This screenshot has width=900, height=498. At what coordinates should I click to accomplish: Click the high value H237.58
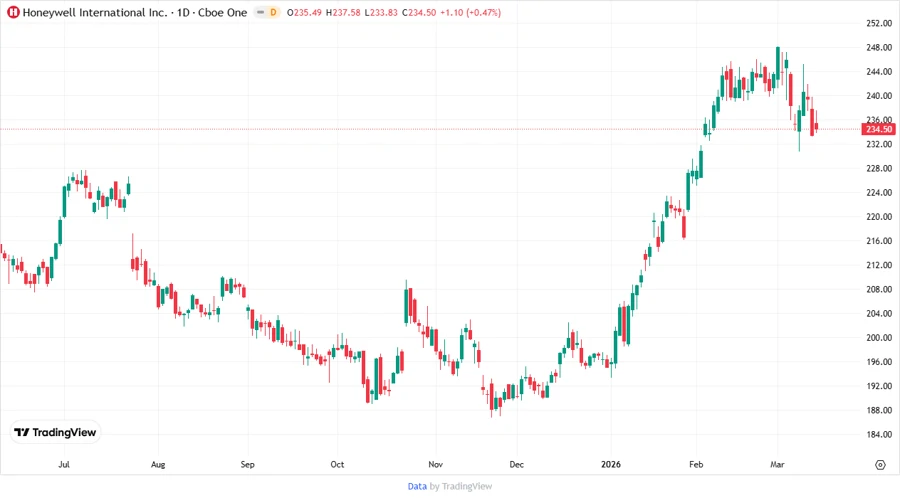point(343,12)
